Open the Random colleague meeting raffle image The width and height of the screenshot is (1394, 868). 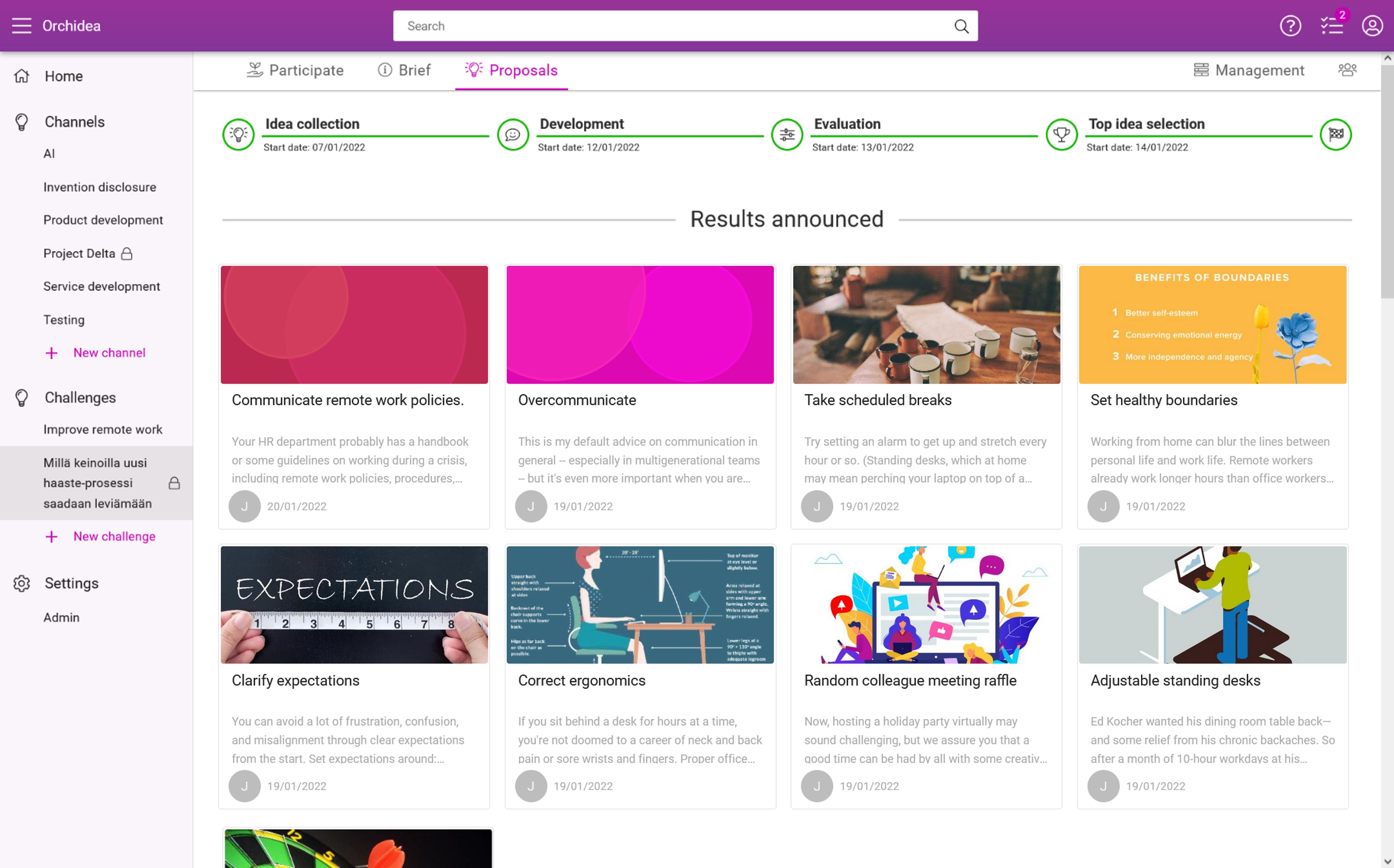click(926, 604)
